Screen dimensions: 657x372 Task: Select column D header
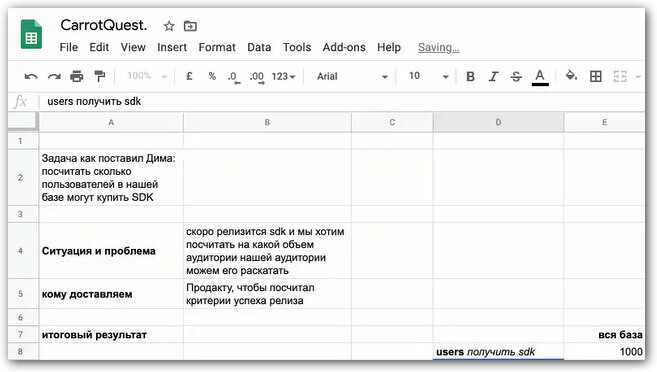tap(498, 122)
